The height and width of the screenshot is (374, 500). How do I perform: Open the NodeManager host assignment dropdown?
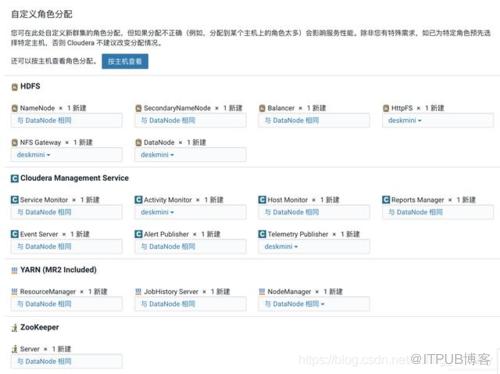[295, 304]
